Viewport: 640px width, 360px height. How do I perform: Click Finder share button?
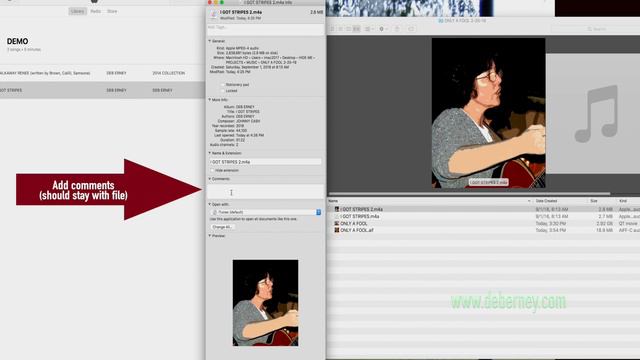click(x=397, y=29)
